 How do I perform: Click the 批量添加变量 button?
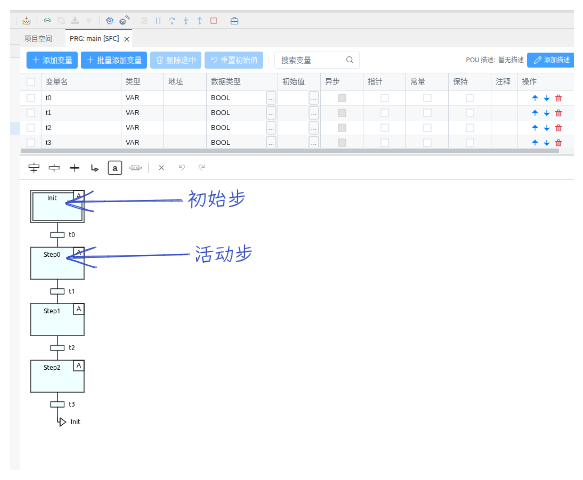[114, 60]
